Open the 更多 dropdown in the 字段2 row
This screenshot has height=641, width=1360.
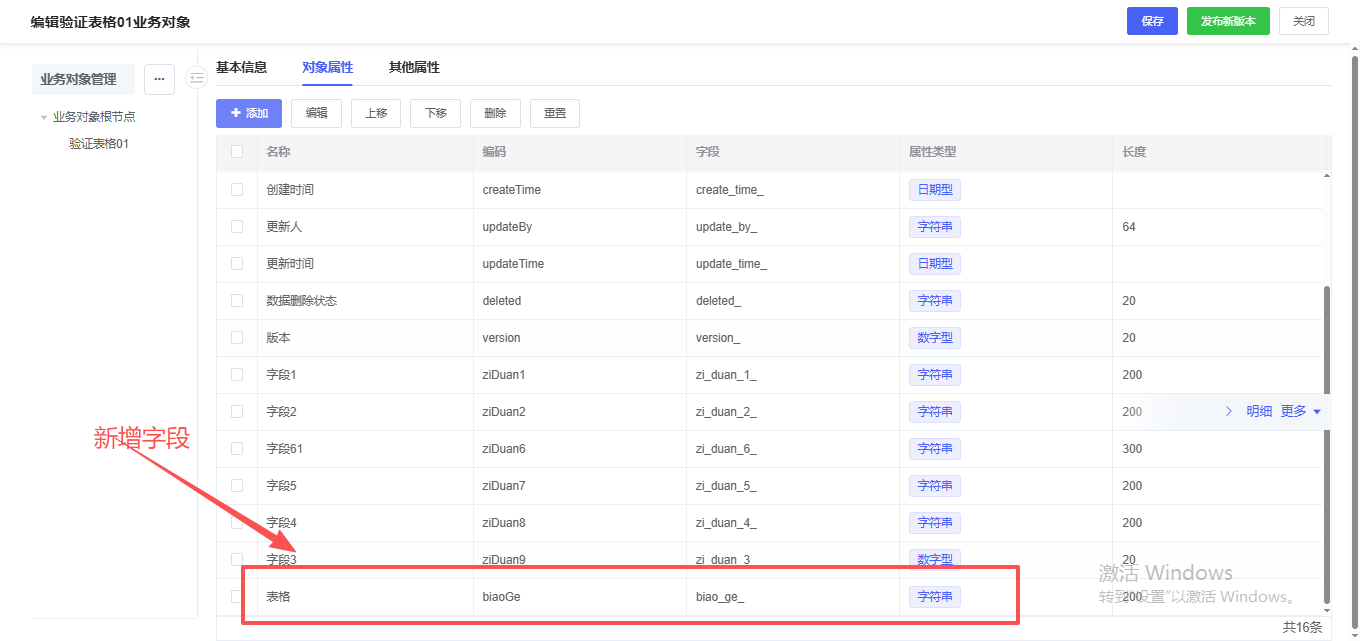(x=1300, y=411)
